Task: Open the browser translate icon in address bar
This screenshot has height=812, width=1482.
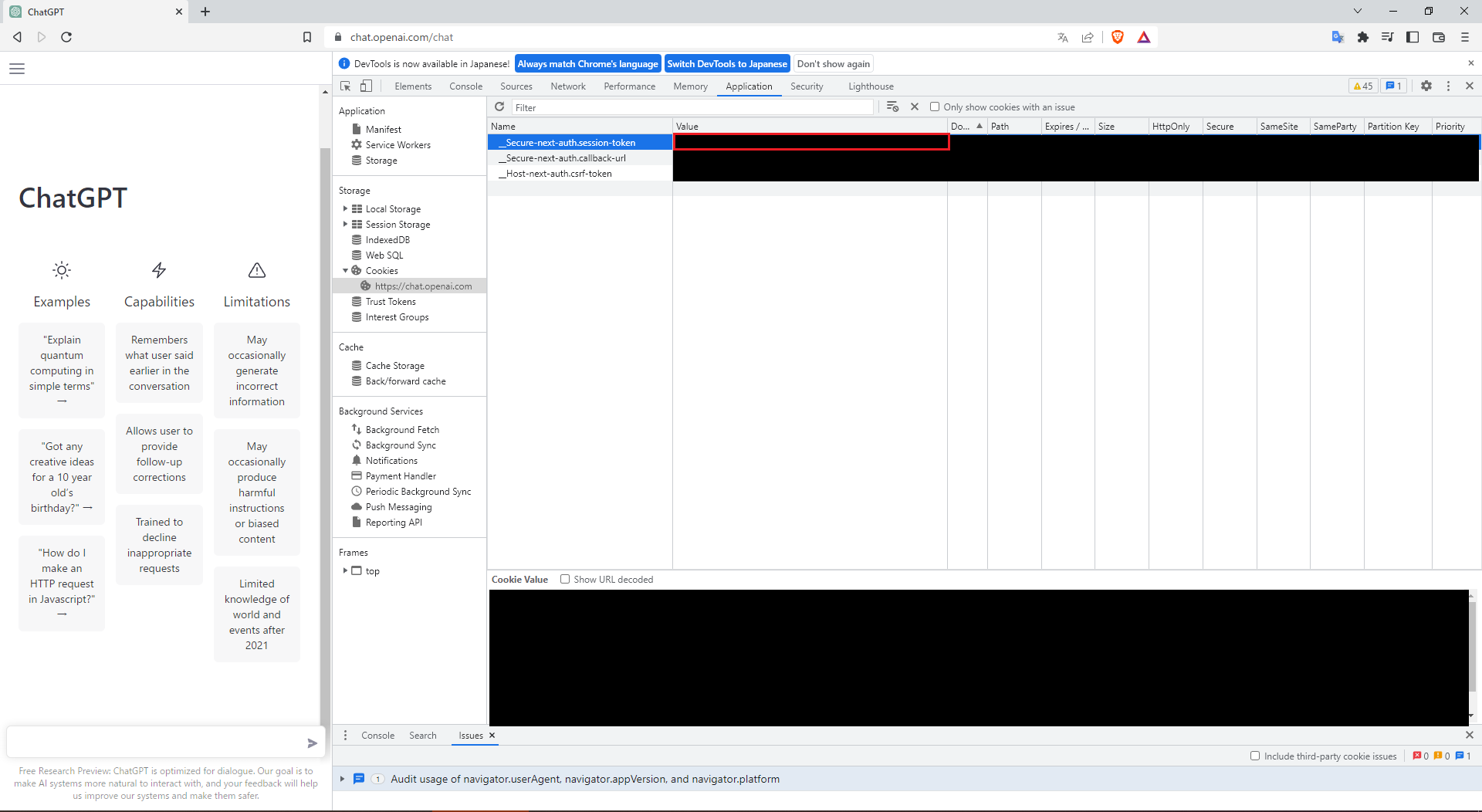Action: click(1063, 37)
